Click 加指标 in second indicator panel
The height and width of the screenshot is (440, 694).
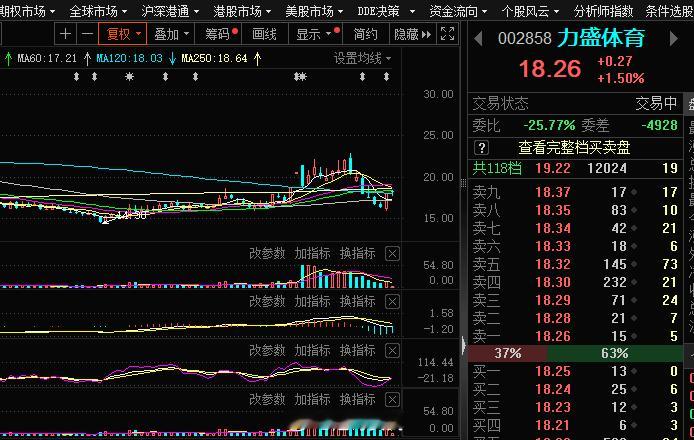click(312, 302)
